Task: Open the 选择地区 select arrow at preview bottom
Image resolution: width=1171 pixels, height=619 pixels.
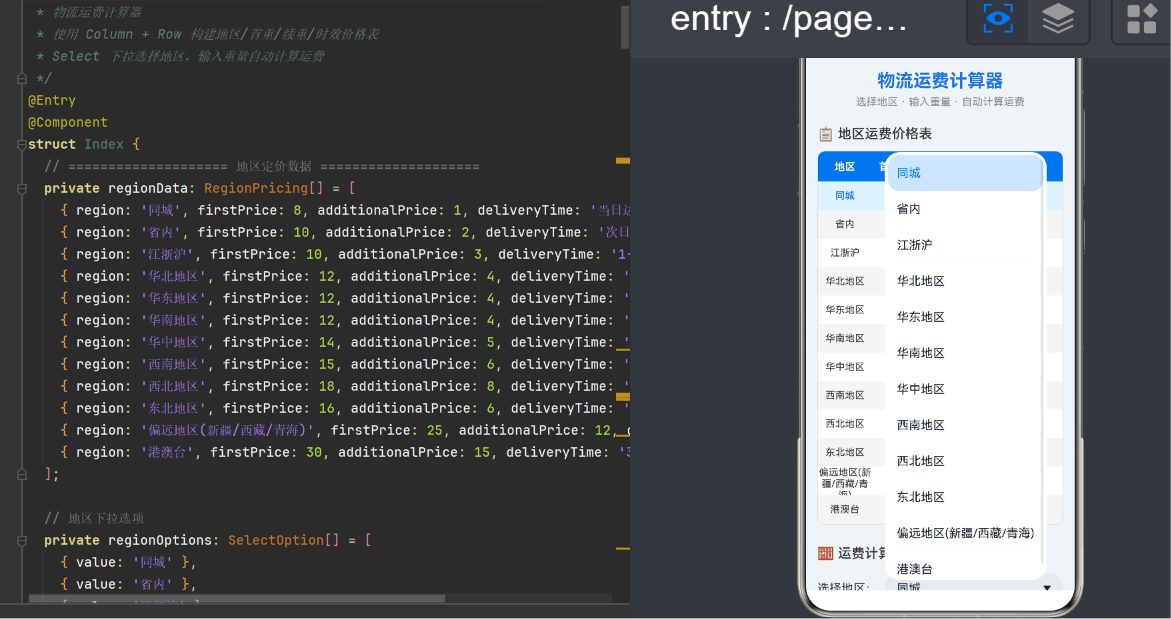Action: click(1047, 588)
